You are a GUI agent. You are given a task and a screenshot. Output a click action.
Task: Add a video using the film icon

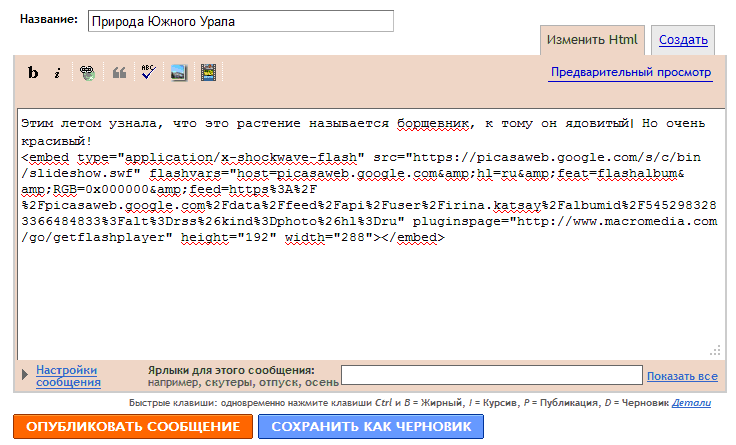pos(208,73)
